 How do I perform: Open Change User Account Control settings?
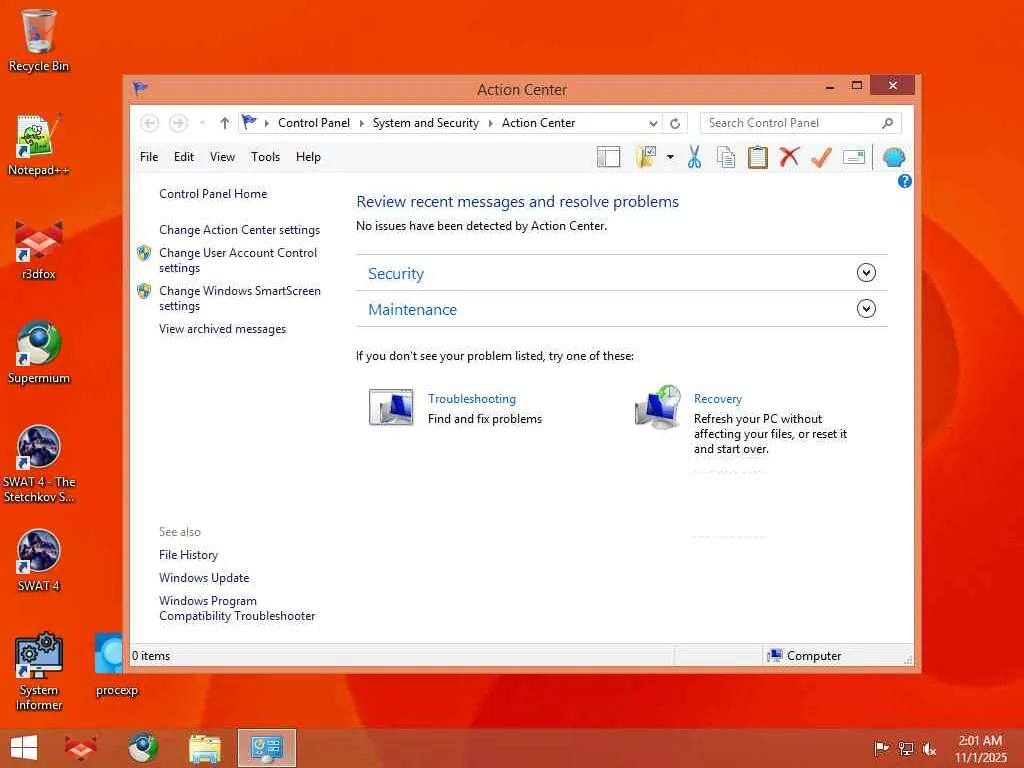click(x=238, y=260)
